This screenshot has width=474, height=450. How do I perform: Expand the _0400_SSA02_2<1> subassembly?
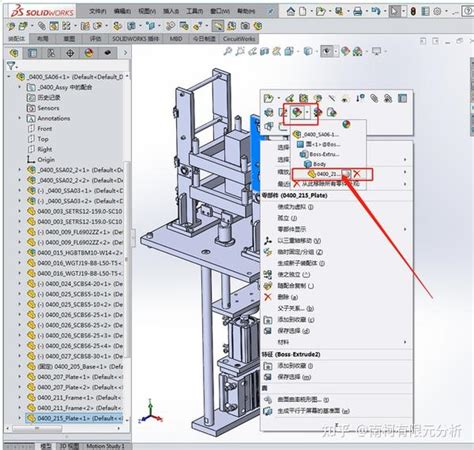pyautogui.click(x=19, y=170)
